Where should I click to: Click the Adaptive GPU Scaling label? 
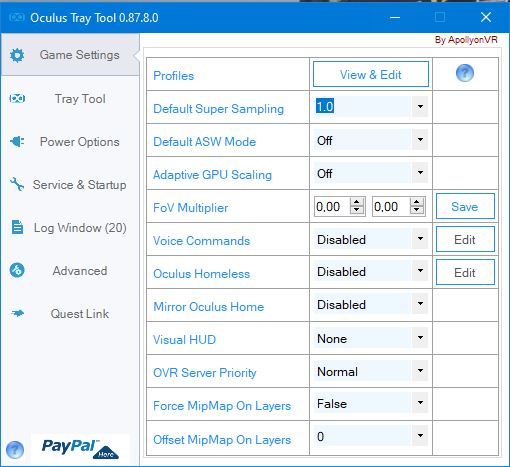(212, 175)
